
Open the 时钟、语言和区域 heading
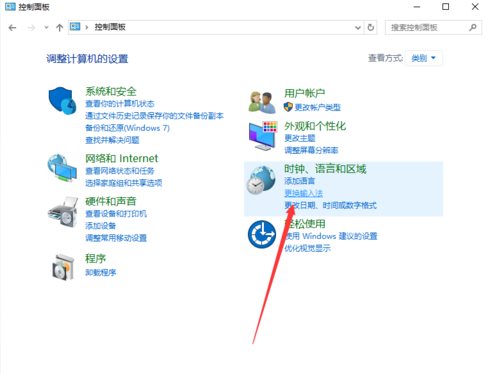tap(325, 169)
